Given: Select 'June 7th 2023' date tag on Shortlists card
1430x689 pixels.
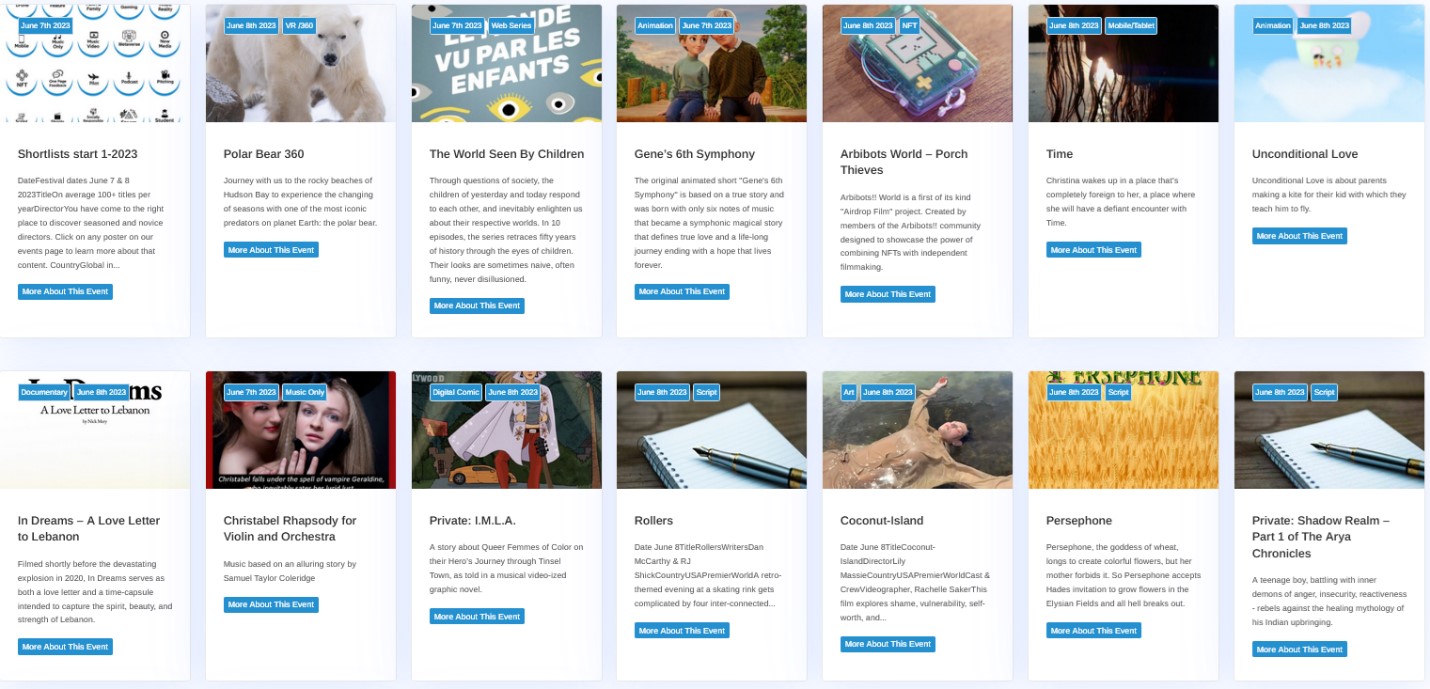Looking at the screenshot, I should 46,26.
